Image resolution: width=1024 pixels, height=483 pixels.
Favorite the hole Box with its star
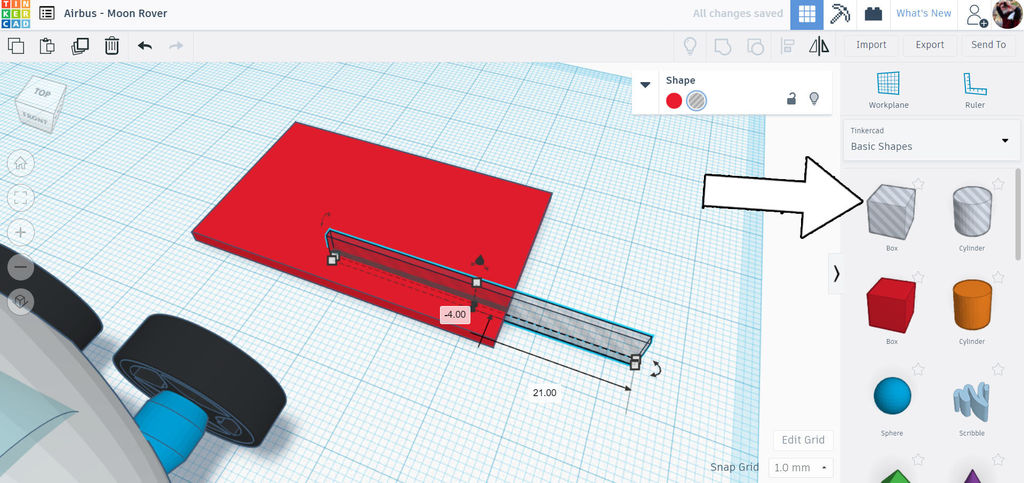pos(918,183)
